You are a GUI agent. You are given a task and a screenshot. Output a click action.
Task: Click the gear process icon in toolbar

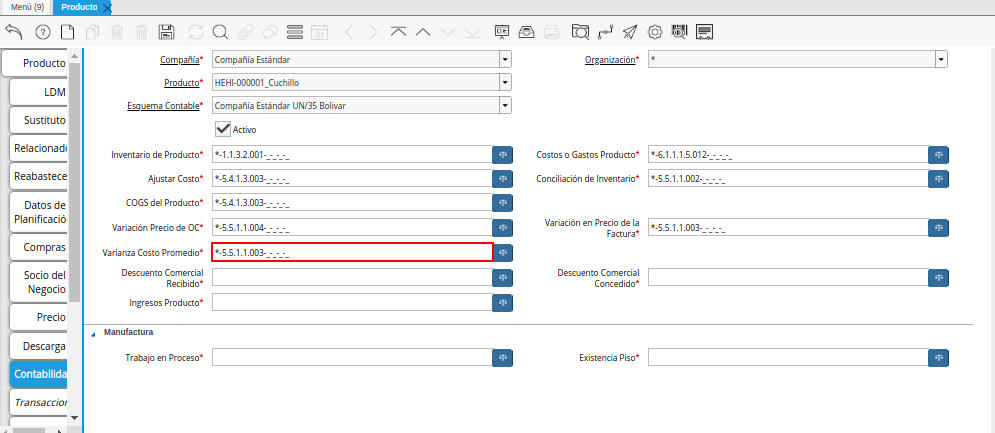point(655,32)
